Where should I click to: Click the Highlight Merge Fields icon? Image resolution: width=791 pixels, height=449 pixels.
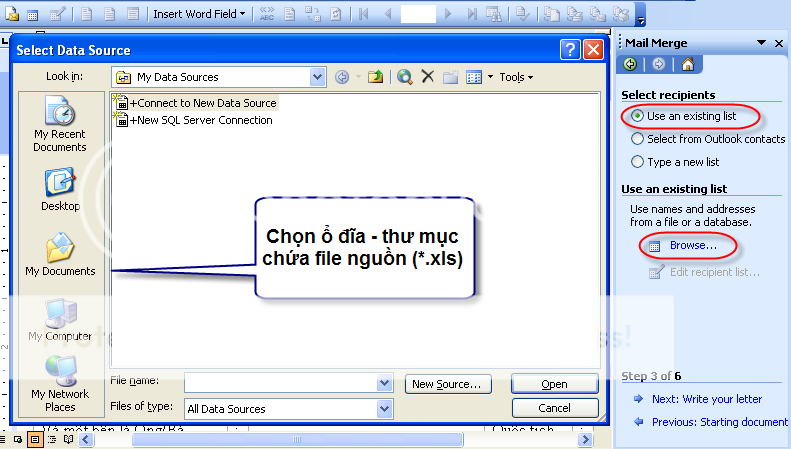point(290,14)
